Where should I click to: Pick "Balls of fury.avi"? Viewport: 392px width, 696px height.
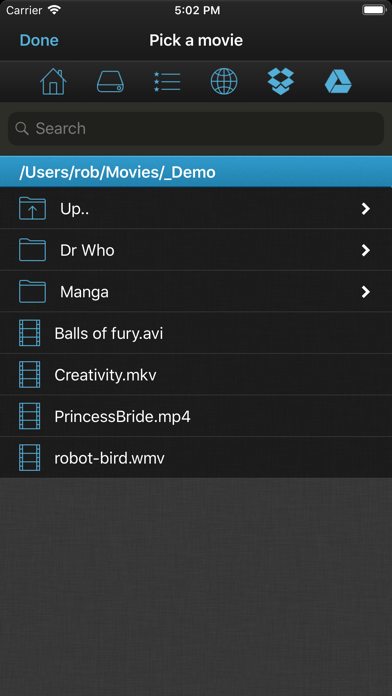pyautogui.click(x=109, y=333)
